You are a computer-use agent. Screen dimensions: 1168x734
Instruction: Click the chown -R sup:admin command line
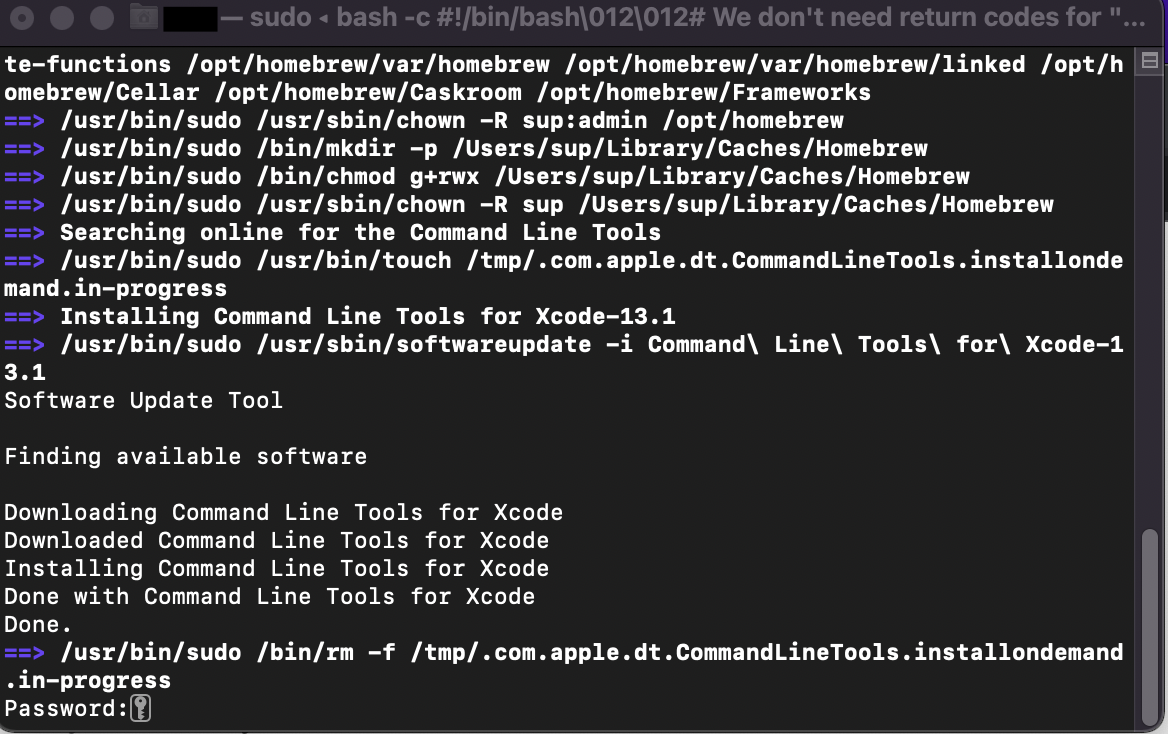(451, 121)
